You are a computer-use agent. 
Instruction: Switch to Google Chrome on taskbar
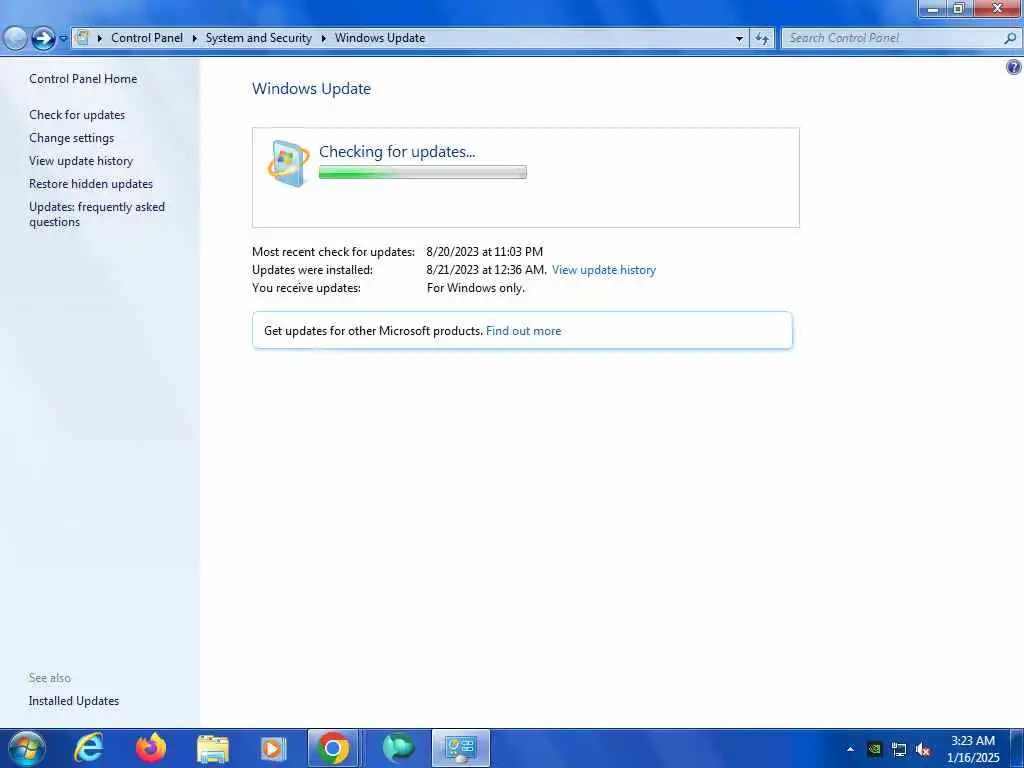(x=333, y=748)
